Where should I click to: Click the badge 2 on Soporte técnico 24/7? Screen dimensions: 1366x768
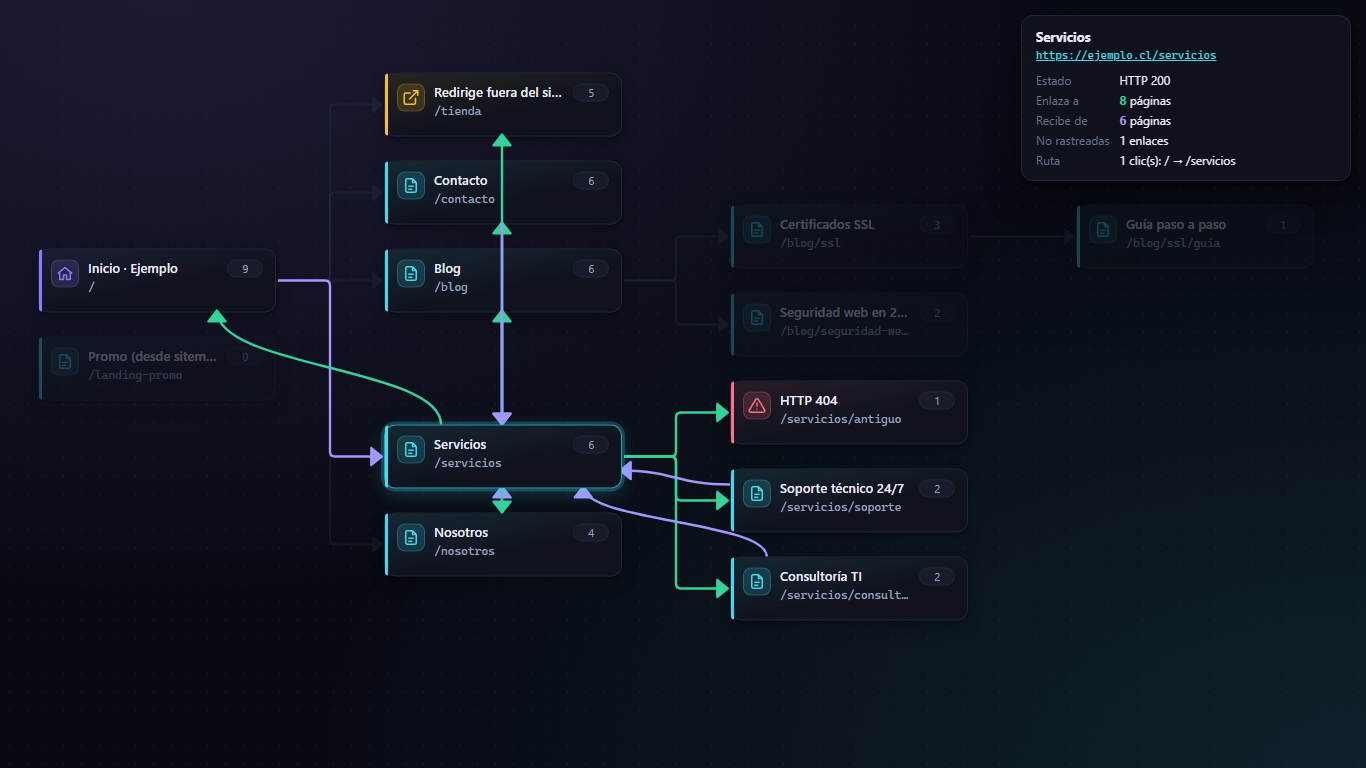point(937,489)
